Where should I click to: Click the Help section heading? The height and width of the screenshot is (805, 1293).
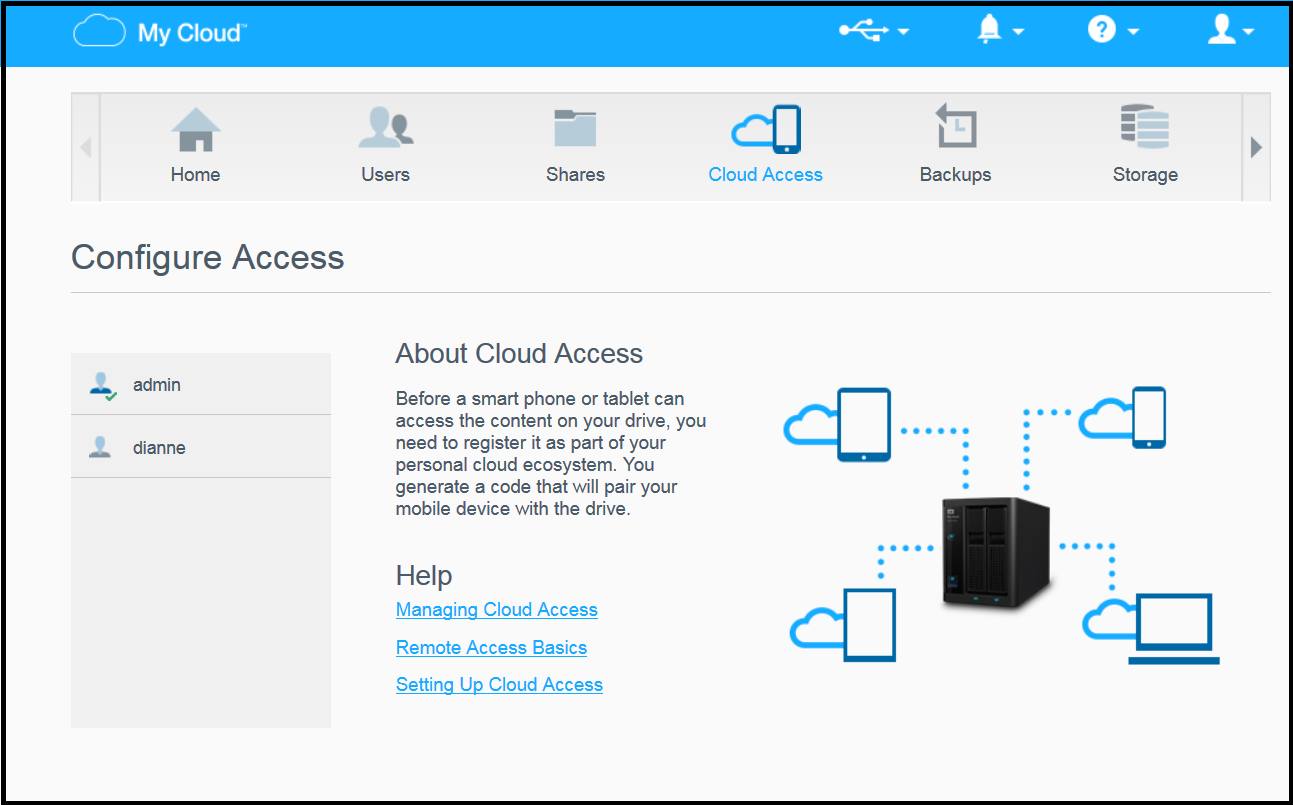[x=424, y=575]
